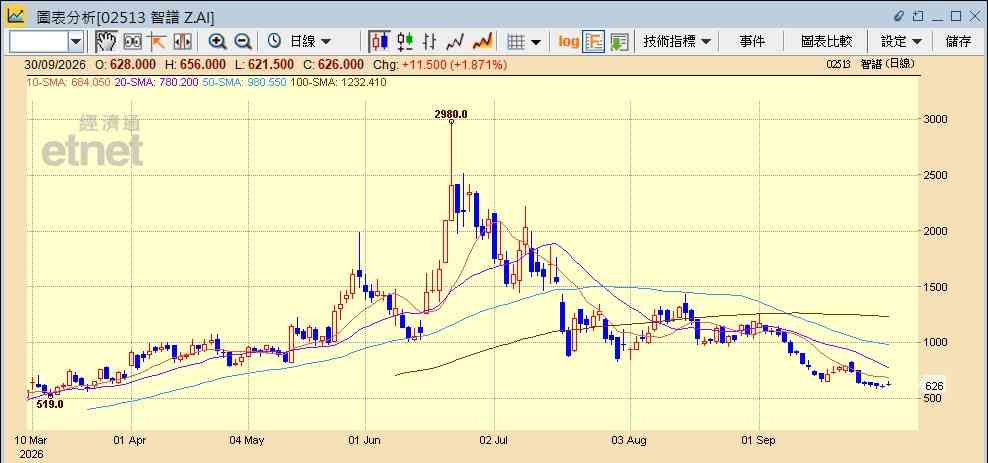This screenshot has height=463, width=988.
Task: Click the 02513 智譜 (日線) chart label
Action: [x=870, y=64]
